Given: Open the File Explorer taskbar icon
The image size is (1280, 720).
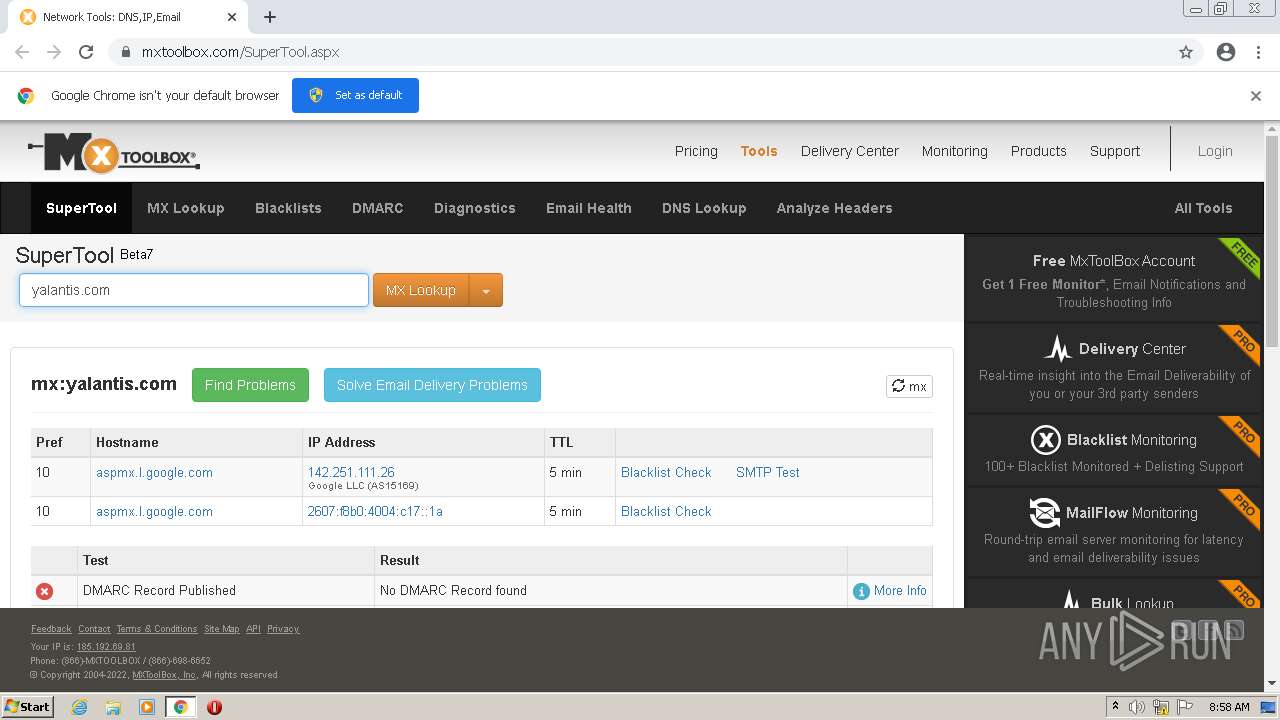Looking at the screenshot, I should [113, 707].
